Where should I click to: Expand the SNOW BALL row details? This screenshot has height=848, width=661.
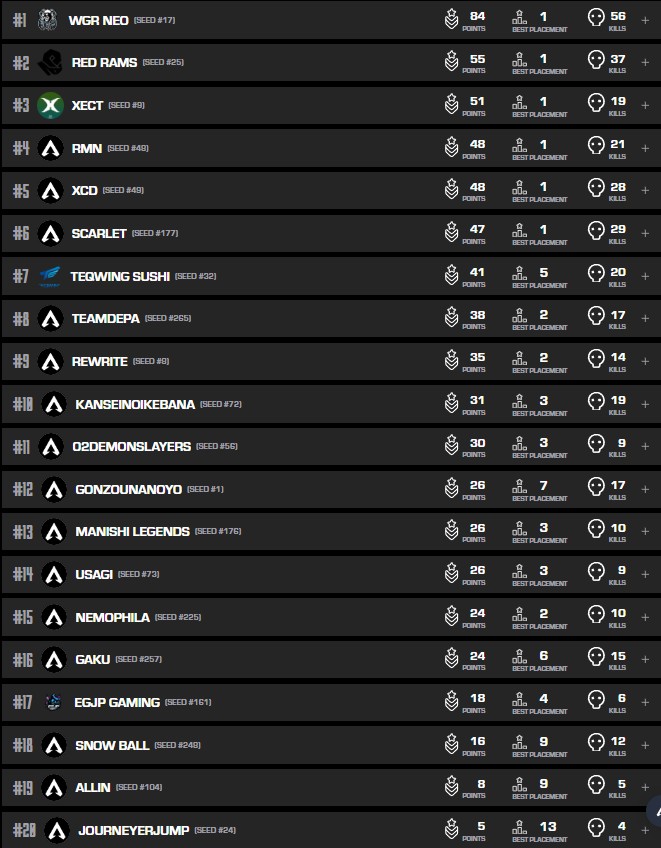[x=645, y=745]
